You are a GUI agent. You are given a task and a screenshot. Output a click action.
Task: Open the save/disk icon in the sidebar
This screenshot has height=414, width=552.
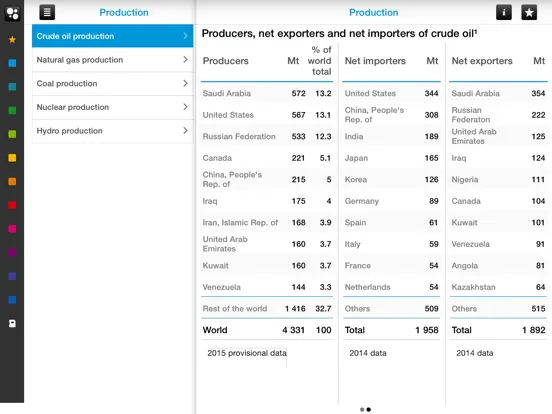coord(12,324)
